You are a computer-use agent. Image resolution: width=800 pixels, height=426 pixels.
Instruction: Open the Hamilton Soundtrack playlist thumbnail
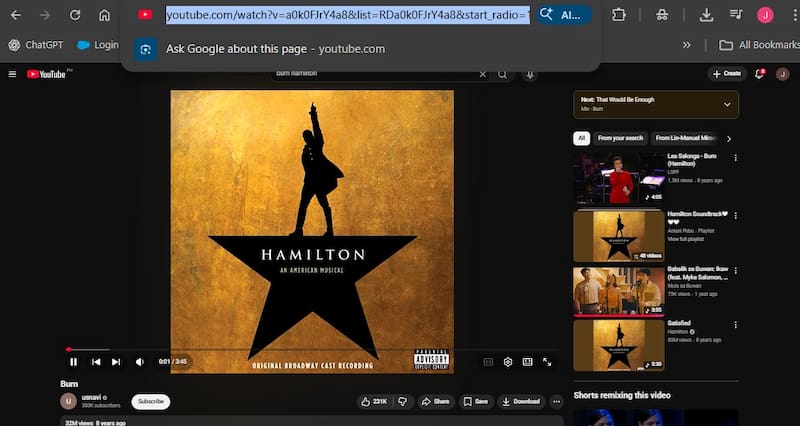tap(619, 236)
